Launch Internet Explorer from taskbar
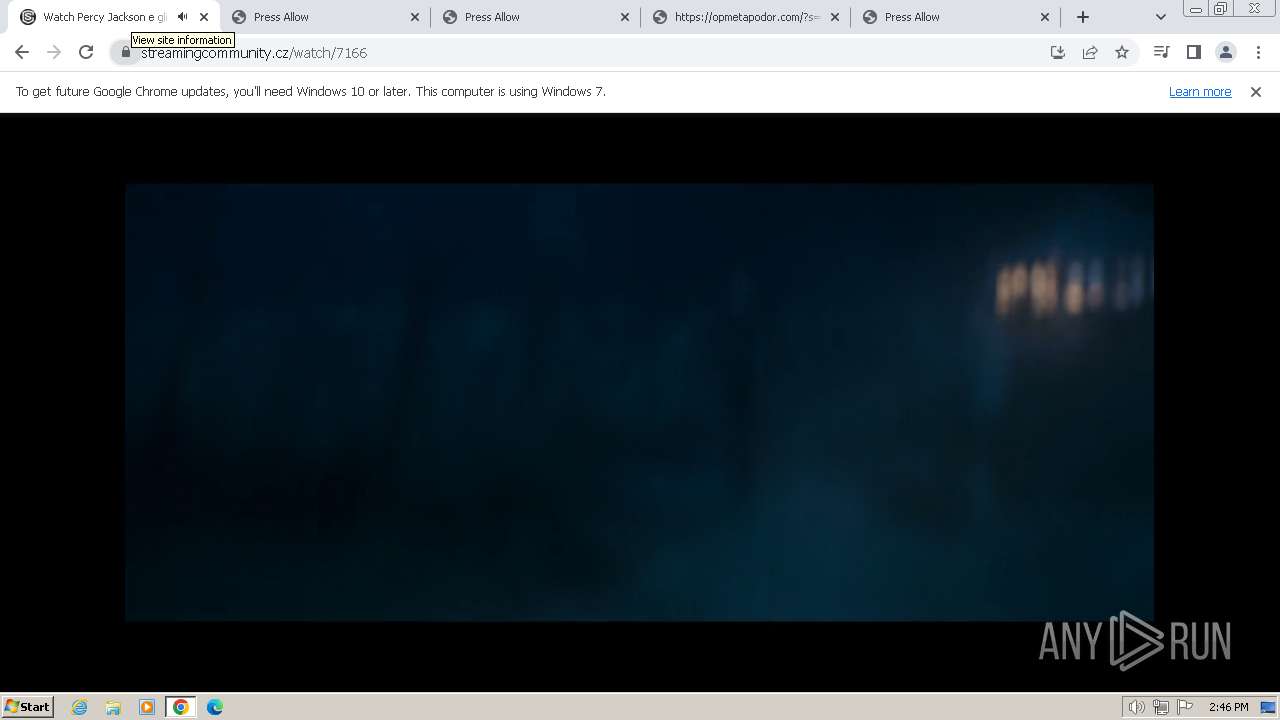Viewport: 1280px width, 720px height. (x=79, y=707)
